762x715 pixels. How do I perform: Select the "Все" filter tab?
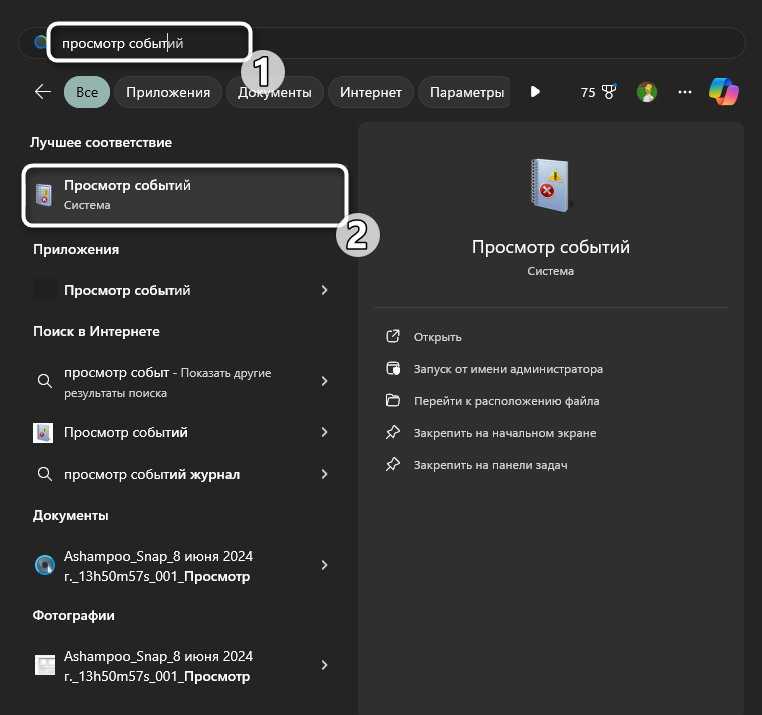(x=87, y=92)
